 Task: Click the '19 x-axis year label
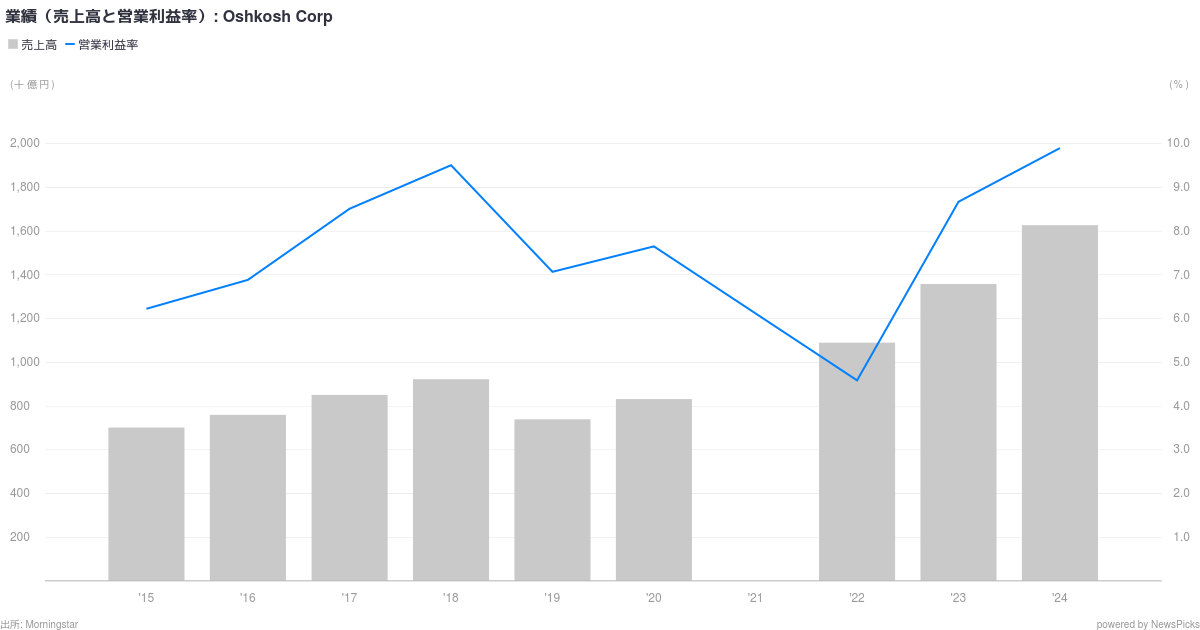[552, 598]
